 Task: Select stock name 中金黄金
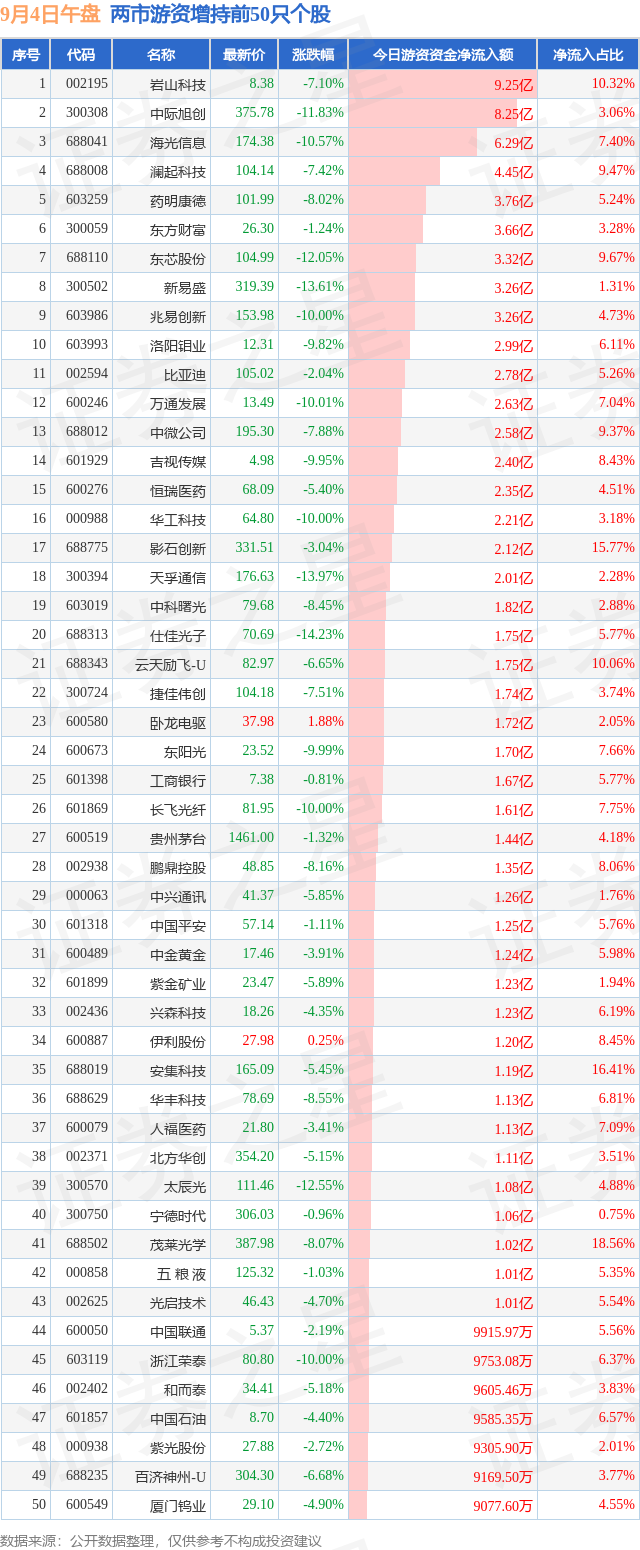178,954
